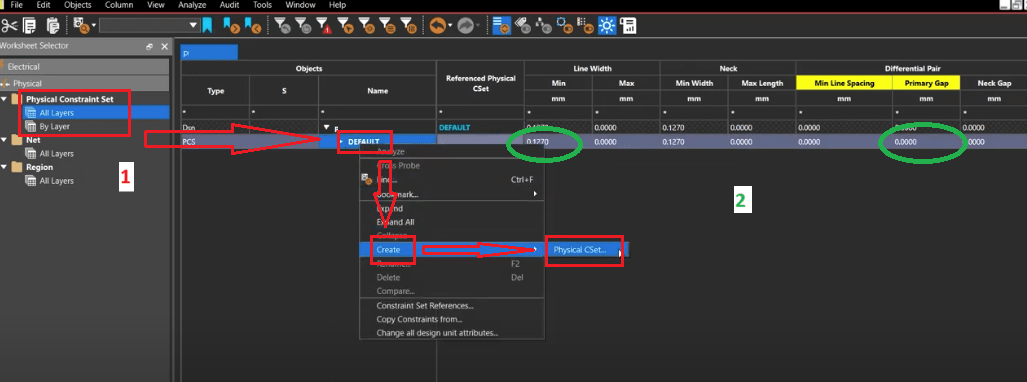
Task: Collapse the Physical Constraint Set folder
Action: click(x=5, y=99)
